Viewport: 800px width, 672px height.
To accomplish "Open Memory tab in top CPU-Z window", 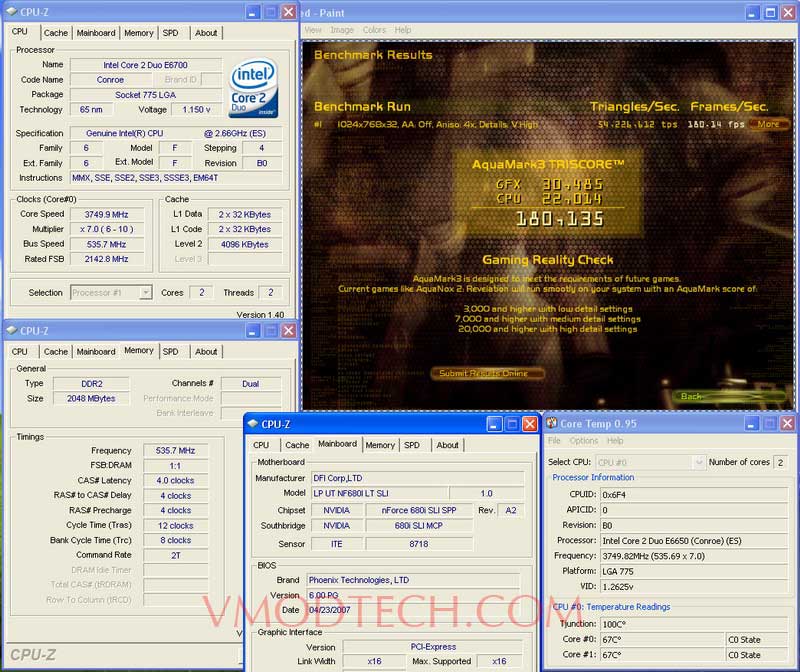I will (x=138, y=33).
